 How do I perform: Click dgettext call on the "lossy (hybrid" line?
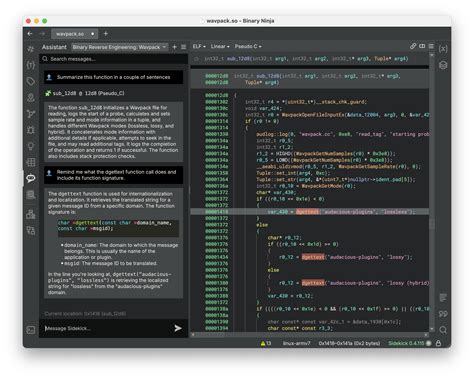[x=313, y=283]
